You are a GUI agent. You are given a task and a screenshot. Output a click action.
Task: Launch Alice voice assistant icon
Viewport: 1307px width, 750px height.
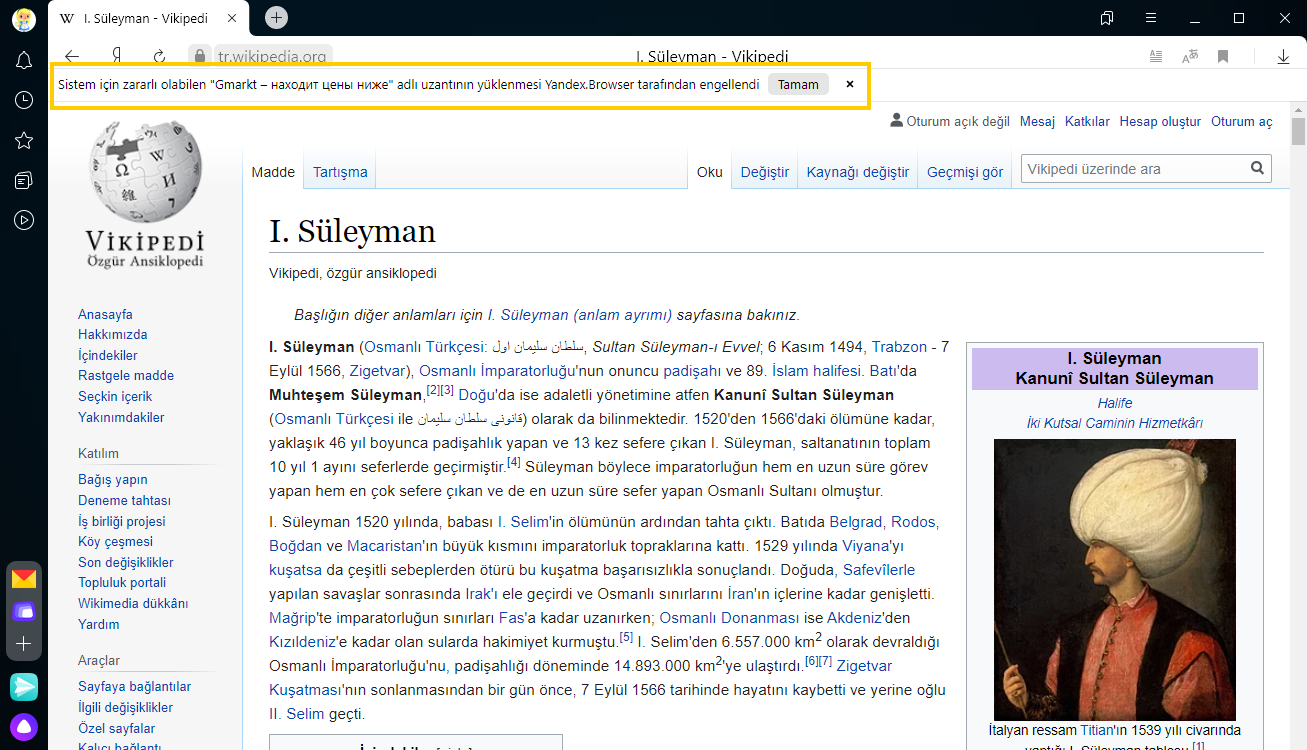point(24,727)
